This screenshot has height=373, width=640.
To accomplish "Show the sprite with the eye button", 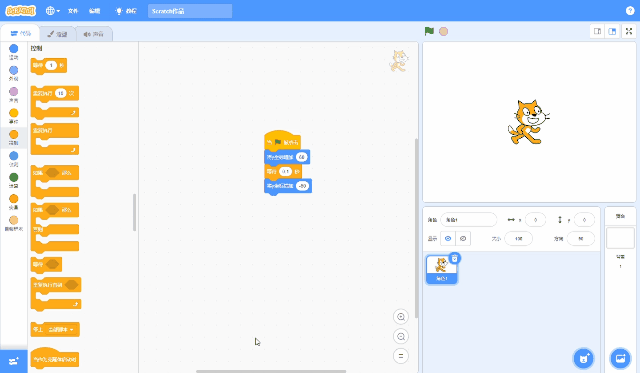I will pos(448,239).
